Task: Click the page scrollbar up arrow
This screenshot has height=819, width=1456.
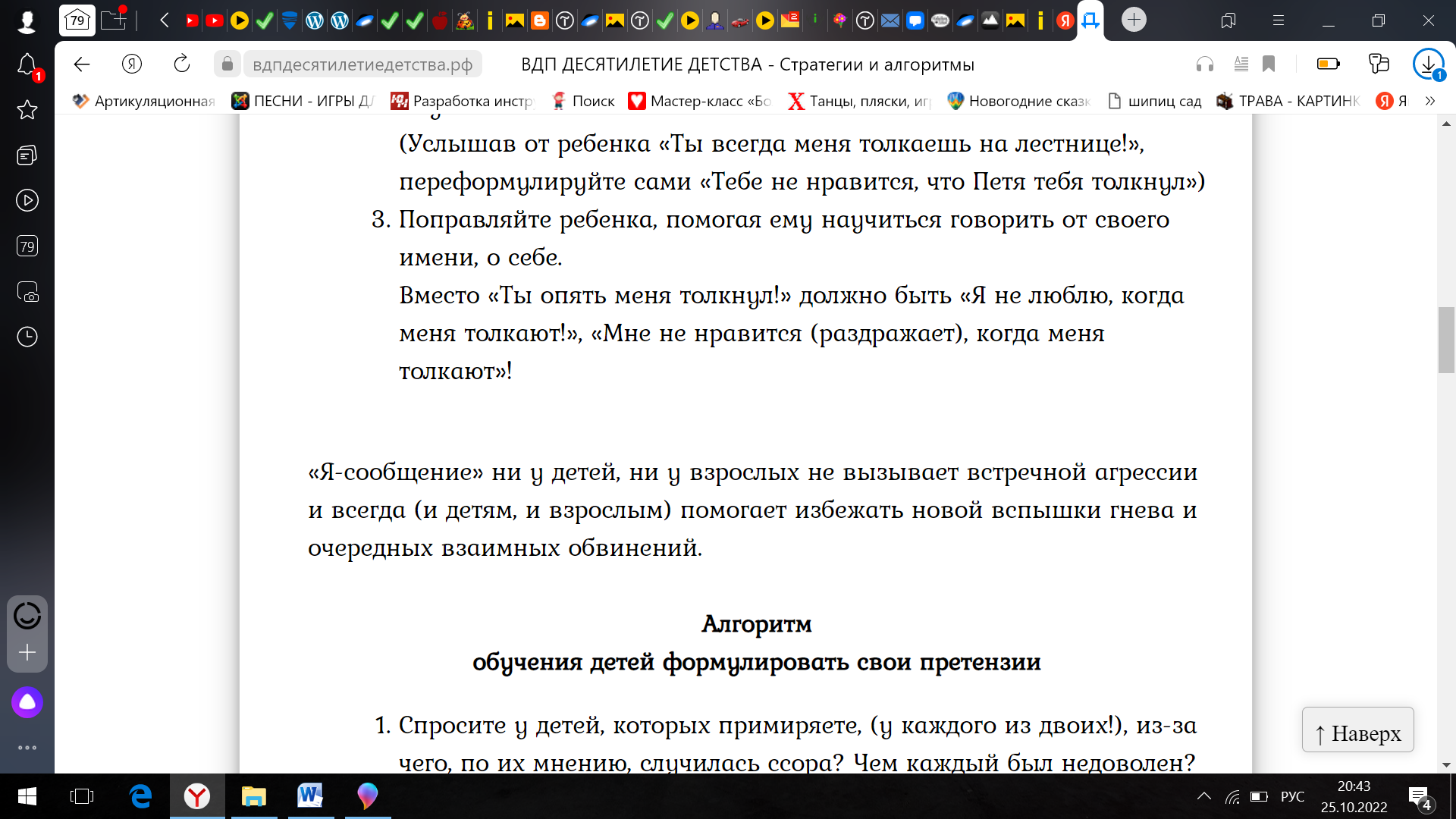Action: coord(1446,123)
